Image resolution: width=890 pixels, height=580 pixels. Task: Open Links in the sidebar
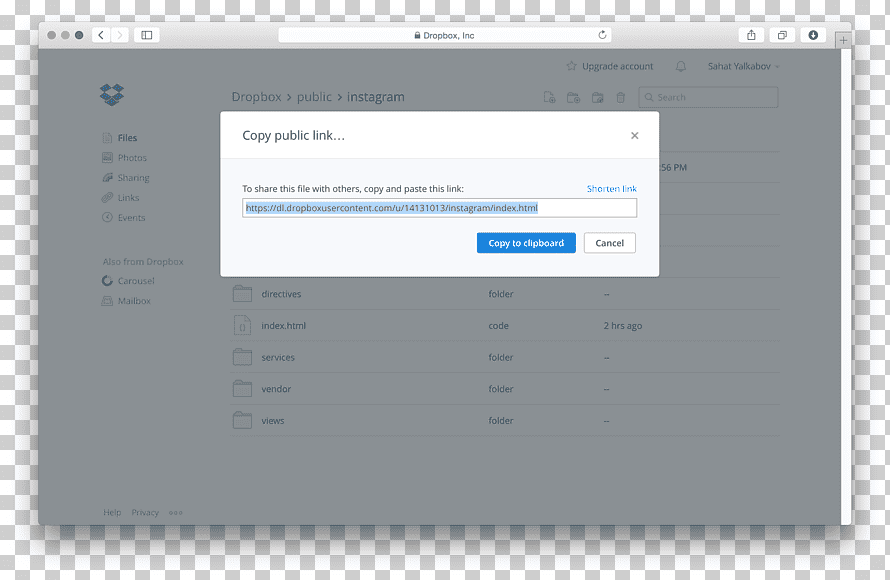(128, 197)
